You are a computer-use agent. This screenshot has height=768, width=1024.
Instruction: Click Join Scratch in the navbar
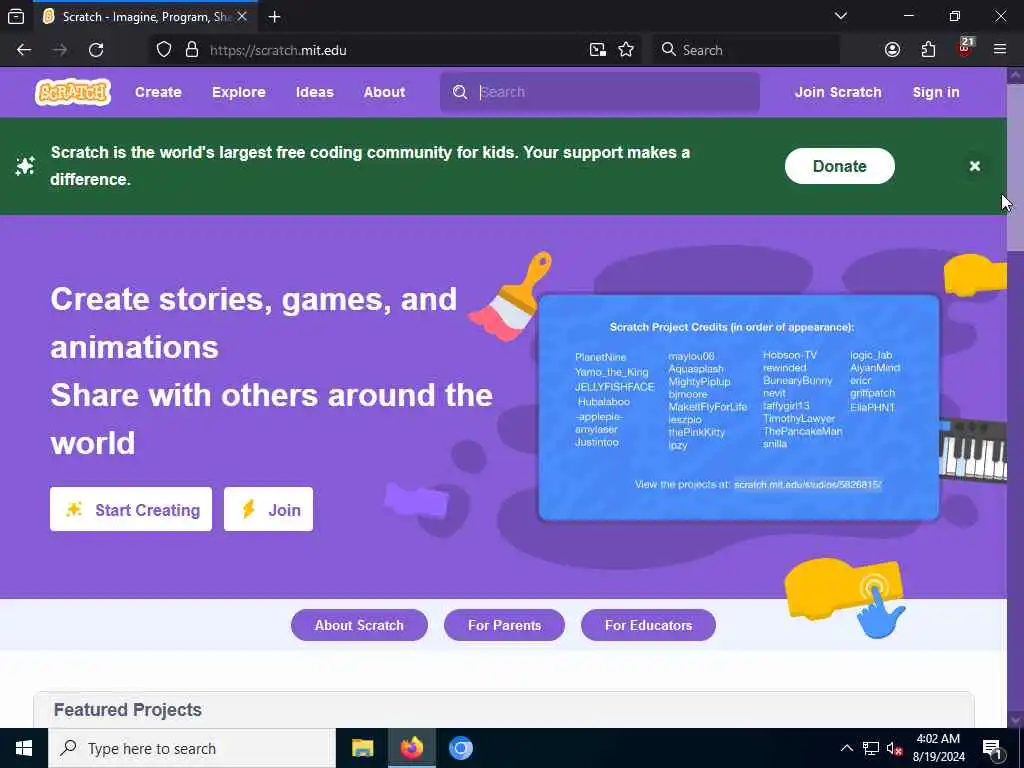(838, 92)
